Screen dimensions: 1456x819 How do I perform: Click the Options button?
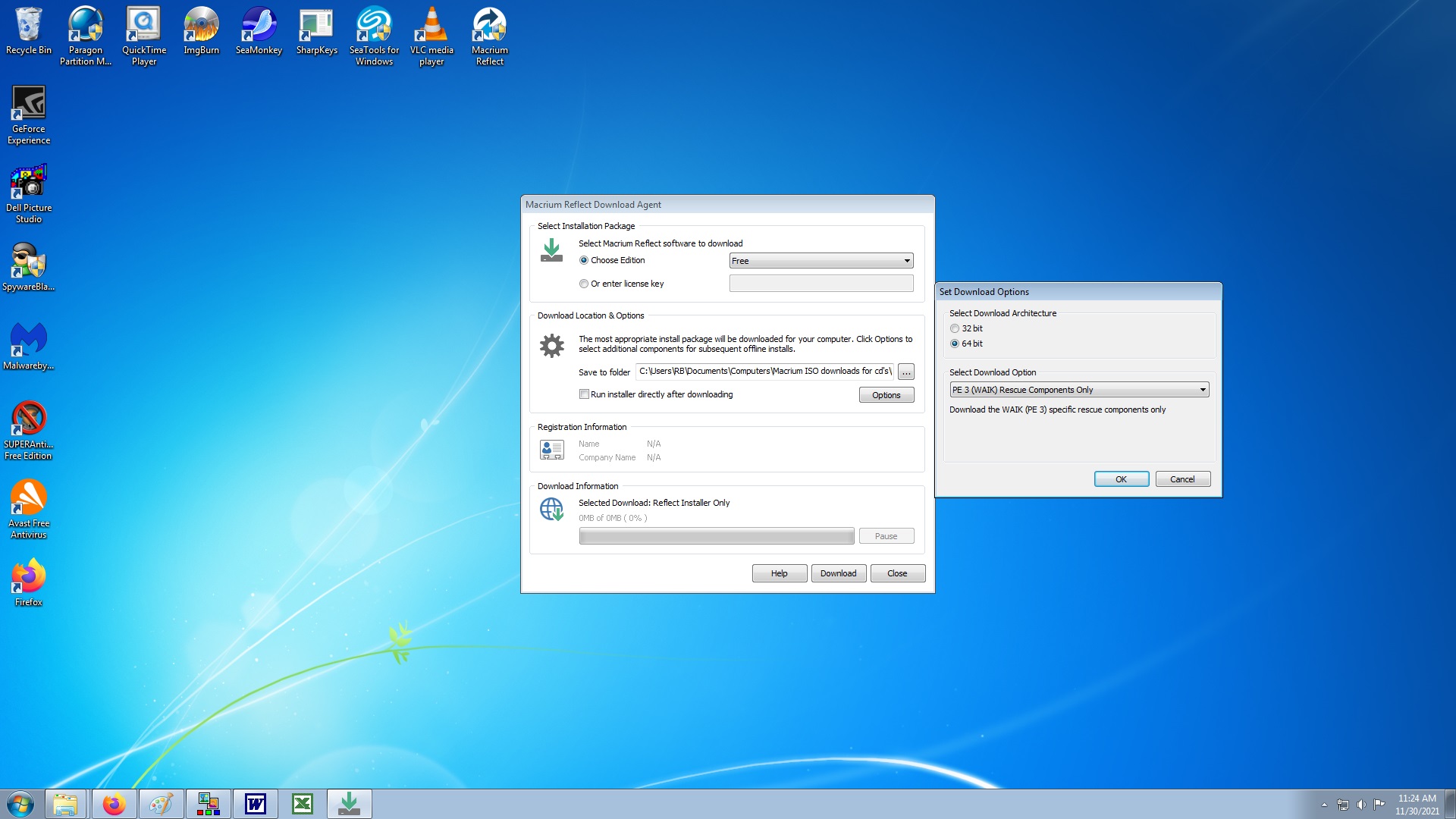[886, 395]
